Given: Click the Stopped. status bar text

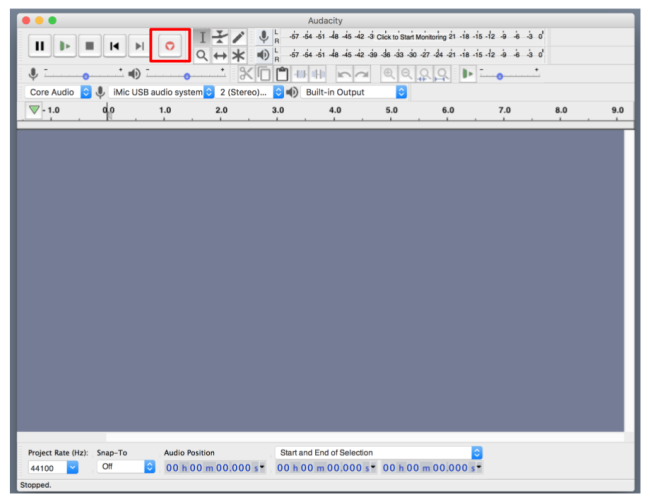Looking at the screenshot, I should 36,485.
